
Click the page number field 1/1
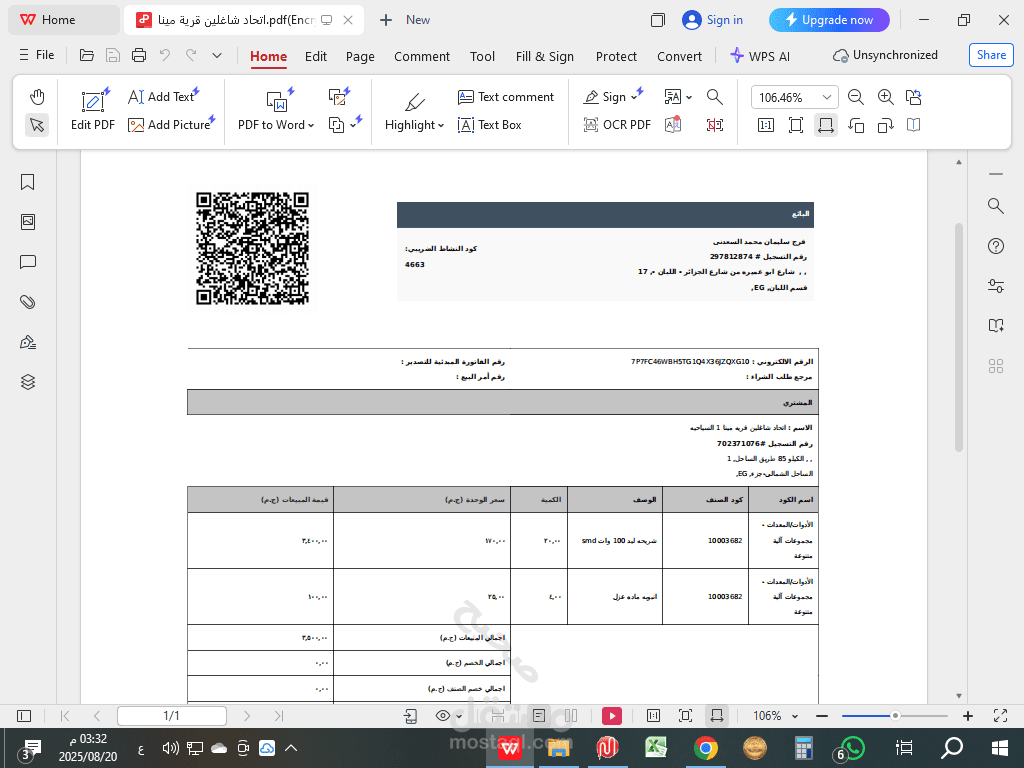click(x=172, y=716)
